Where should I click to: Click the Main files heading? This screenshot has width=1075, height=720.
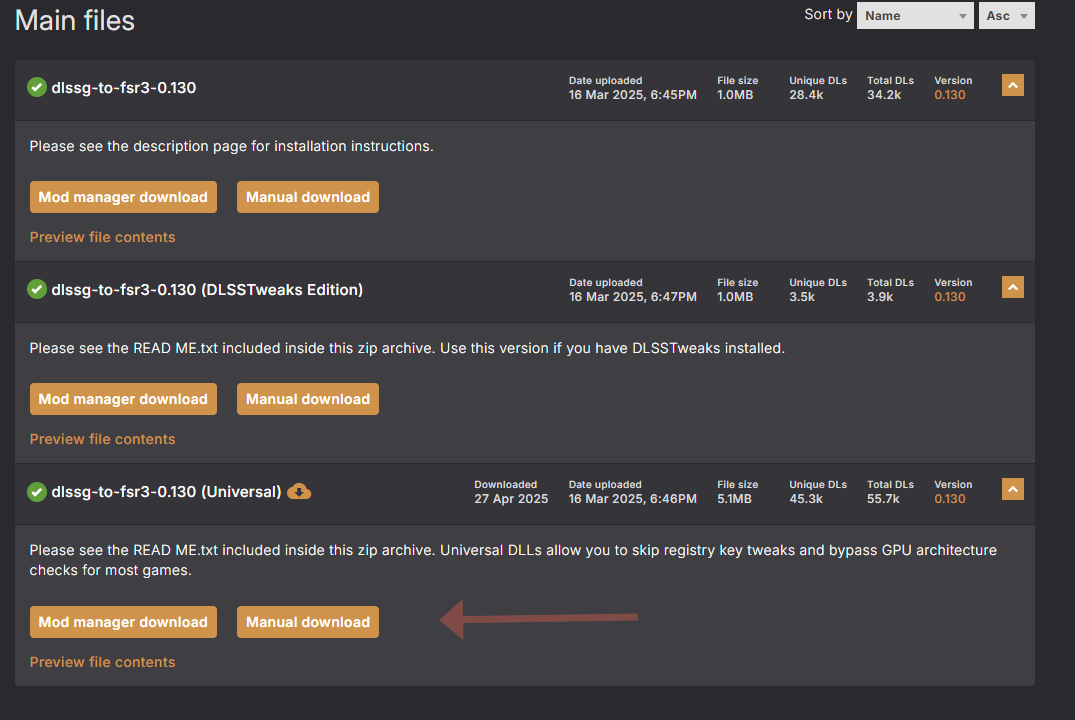pos(75,21)
